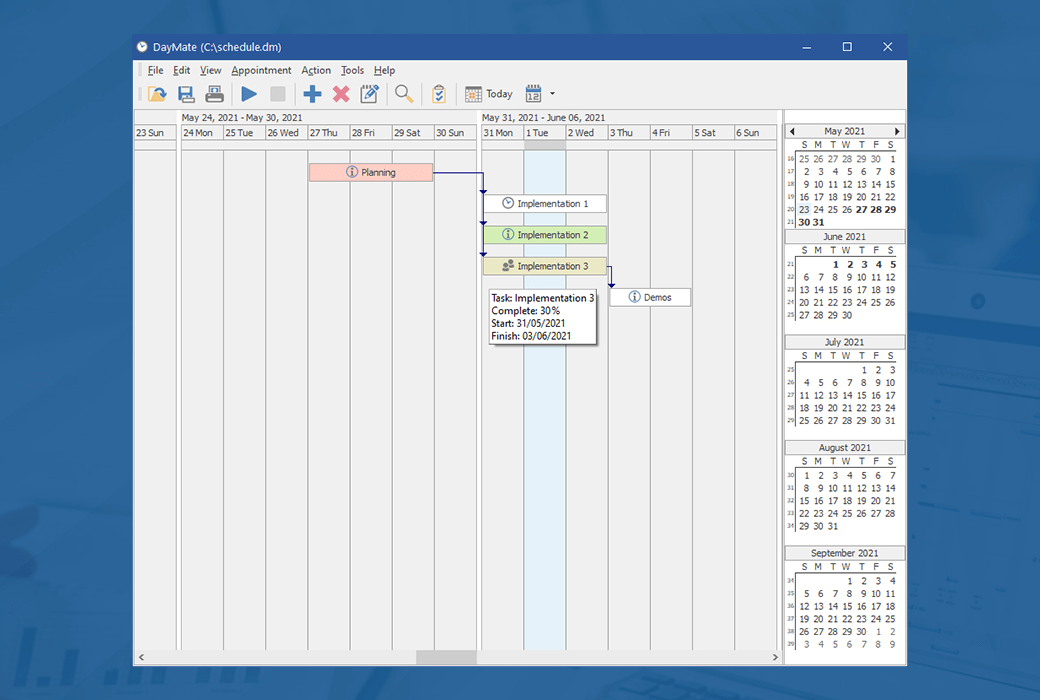1040x700 pixels.
Task: Go to next month with right arrow
Action: [x=897, y=131]
